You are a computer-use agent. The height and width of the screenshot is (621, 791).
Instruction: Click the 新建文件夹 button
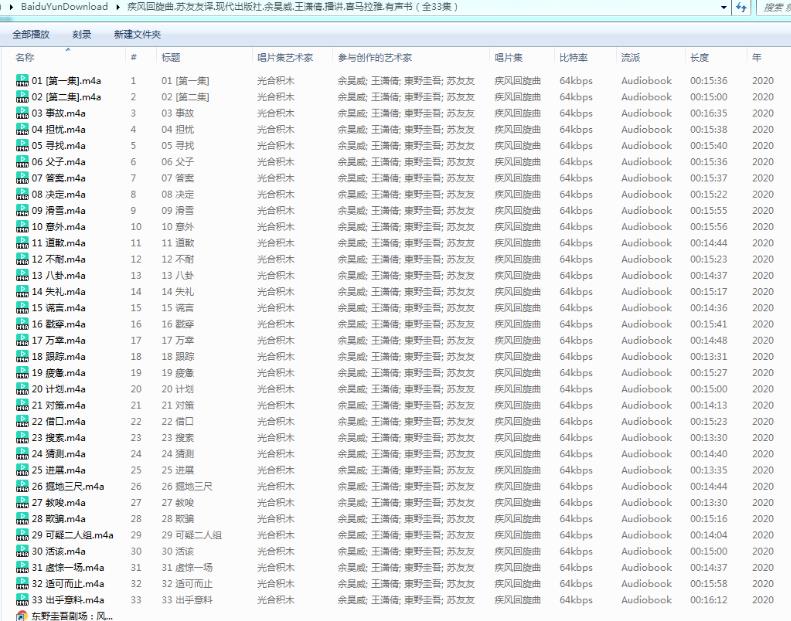(137, 35)
